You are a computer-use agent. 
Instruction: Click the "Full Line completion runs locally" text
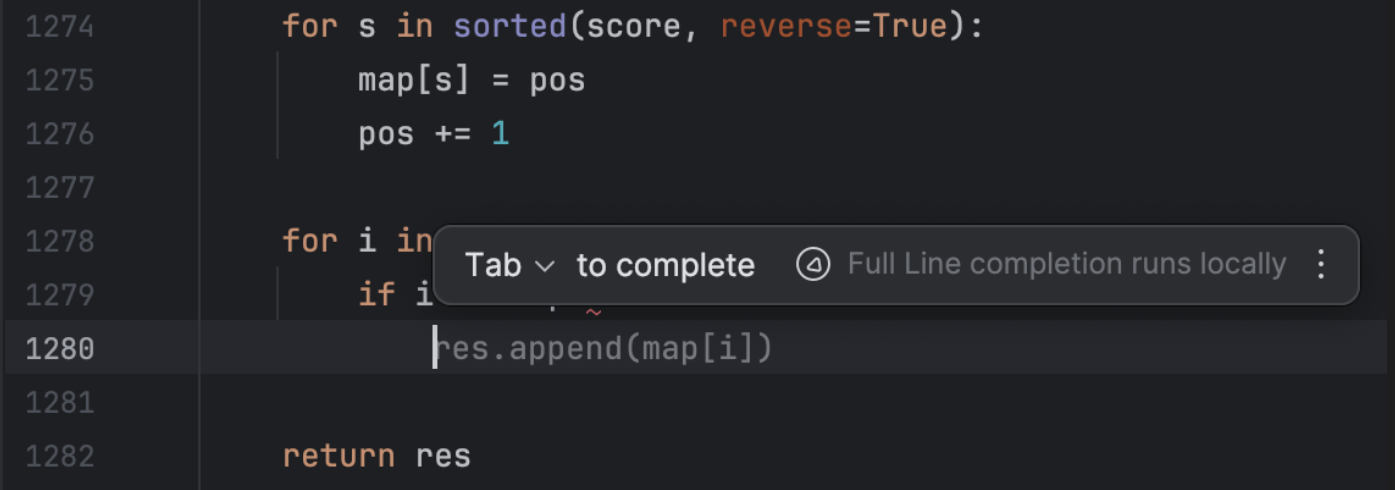point(1066,265)
